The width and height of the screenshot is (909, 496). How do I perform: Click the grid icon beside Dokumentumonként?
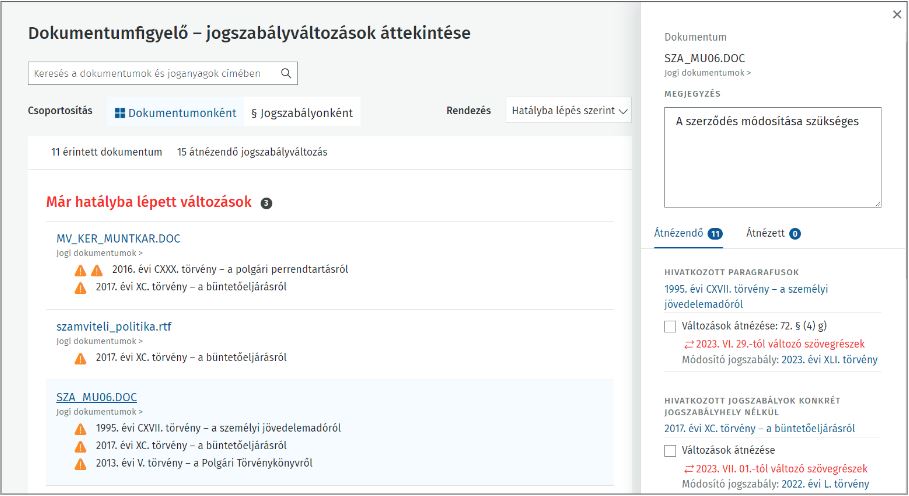click(120, 113)
